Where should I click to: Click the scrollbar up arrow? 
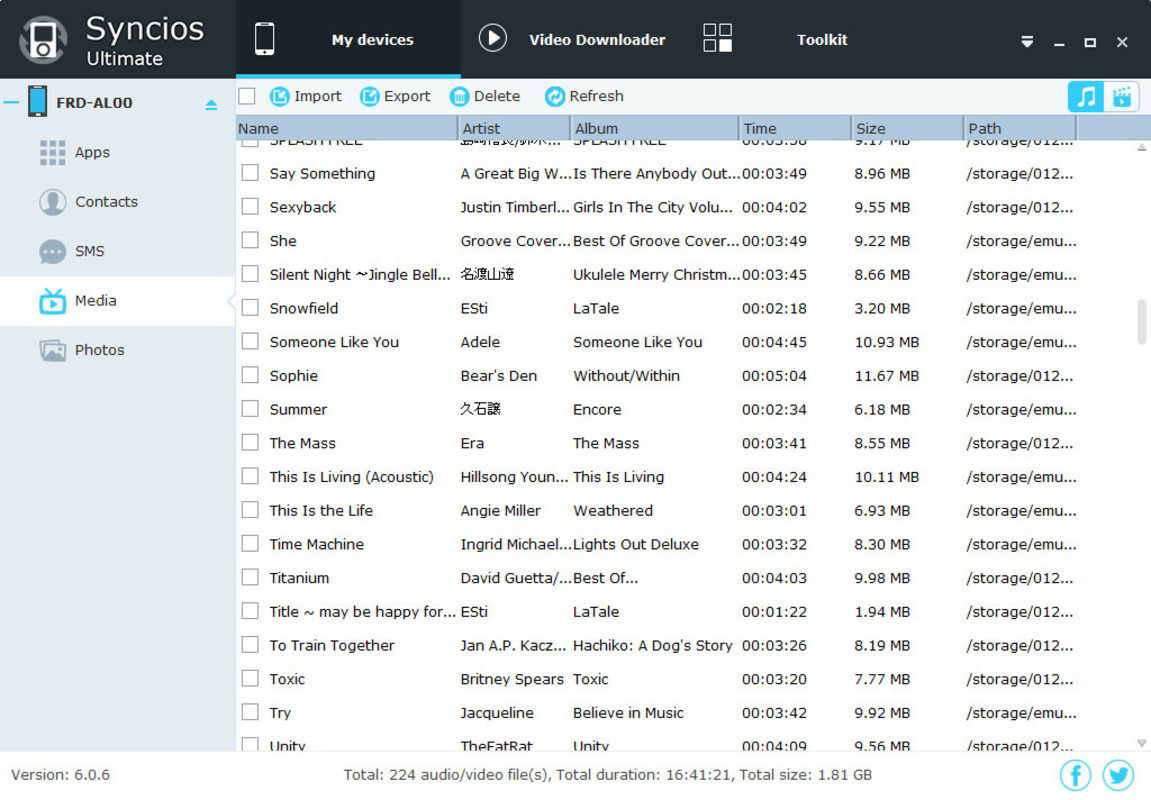pyautogui.click(x=1141, y=148)
